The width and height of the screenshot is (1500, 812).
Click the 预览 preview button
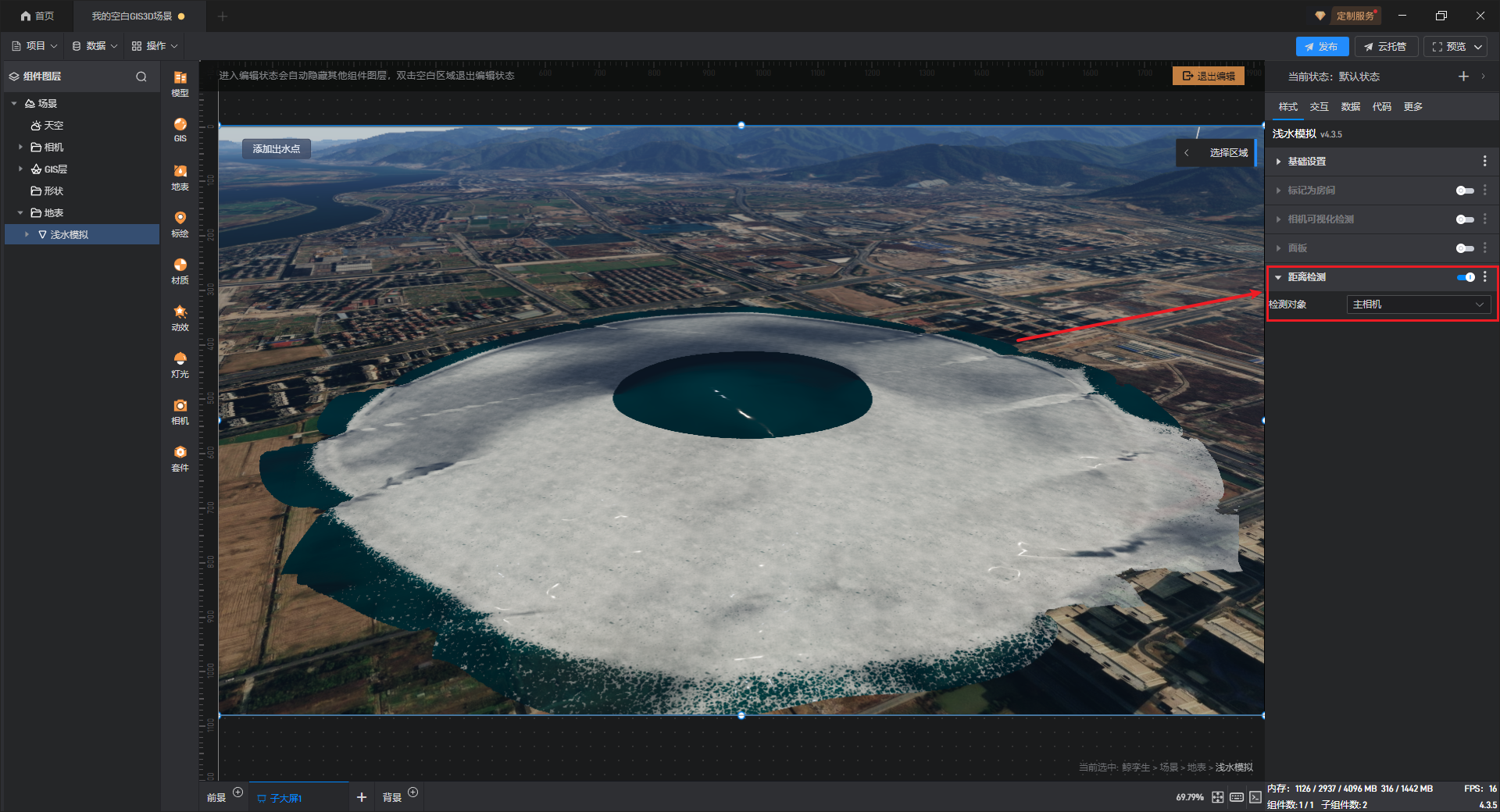[1448, 47]
